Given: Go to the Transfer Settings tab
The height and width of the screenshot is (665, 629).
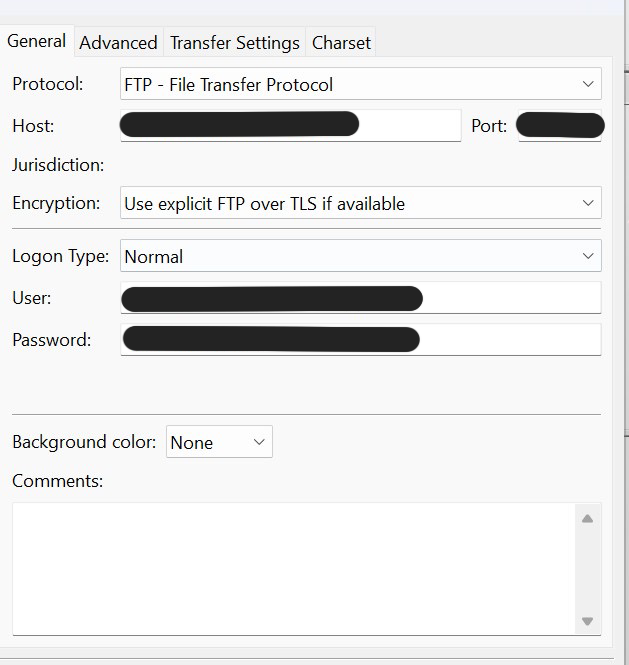Looking at the screenshot, I should [234, 43].
